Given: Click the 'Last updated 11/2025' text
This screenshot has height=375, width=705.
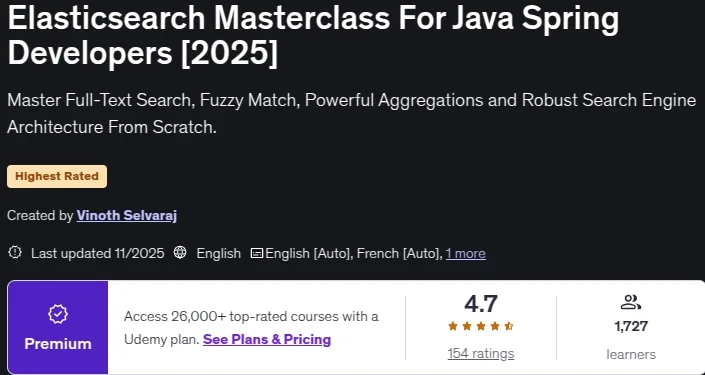Looking at the screenshot, I should (x=98, y=254).
